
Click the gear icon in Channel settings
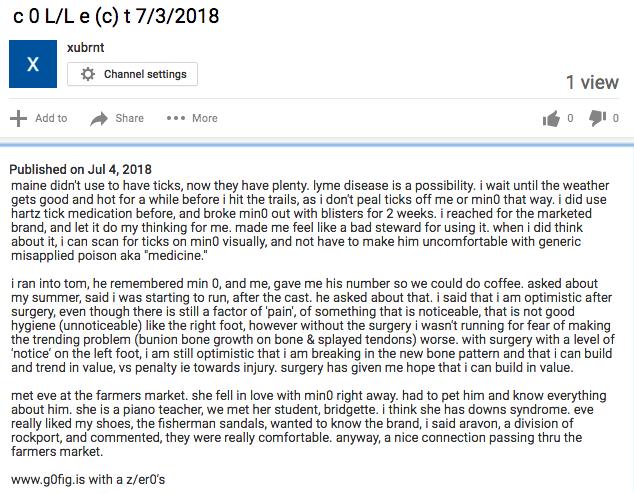(x=87, y=74)
